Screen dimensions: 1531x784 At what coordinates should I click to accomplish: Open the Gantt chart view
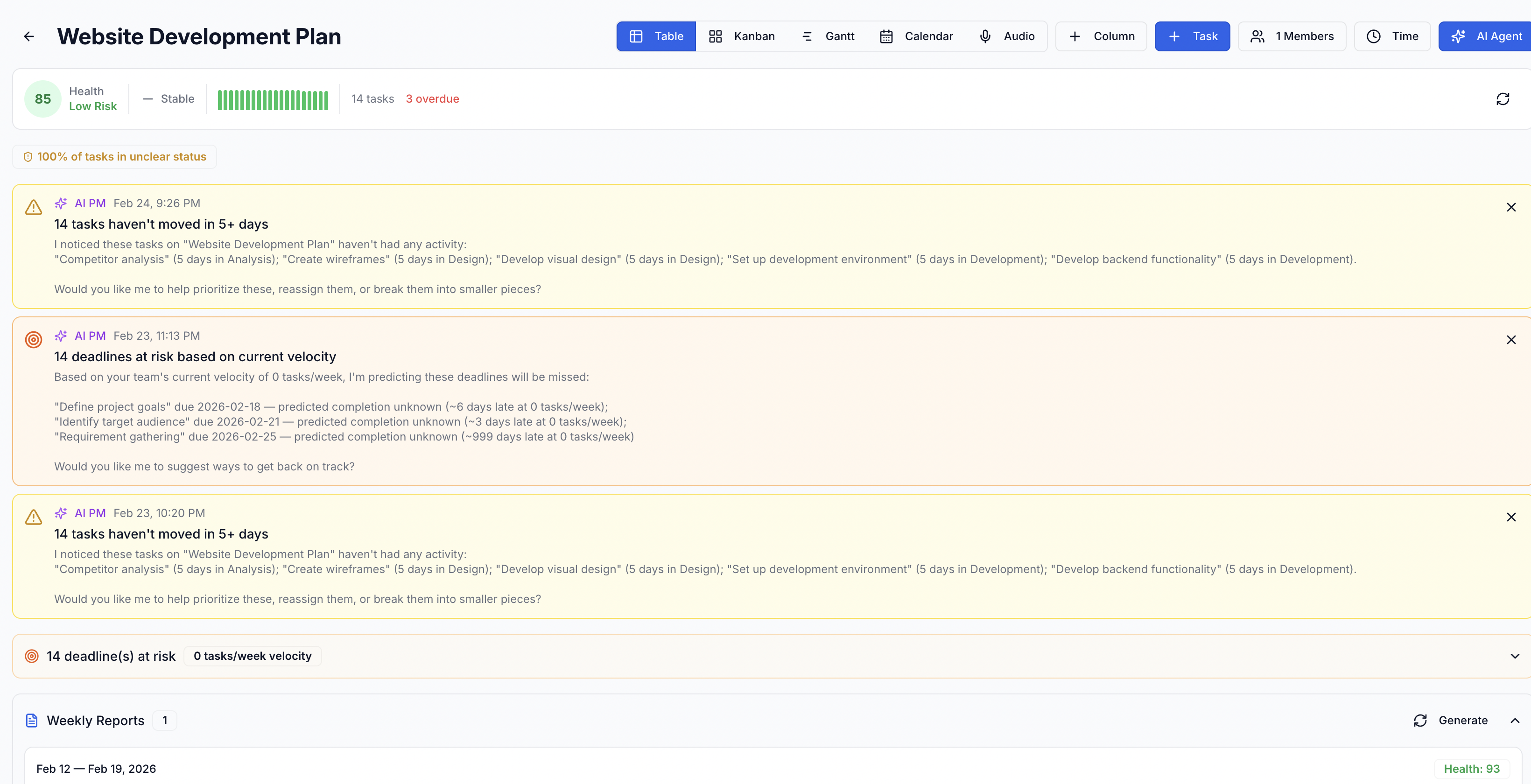828,36
